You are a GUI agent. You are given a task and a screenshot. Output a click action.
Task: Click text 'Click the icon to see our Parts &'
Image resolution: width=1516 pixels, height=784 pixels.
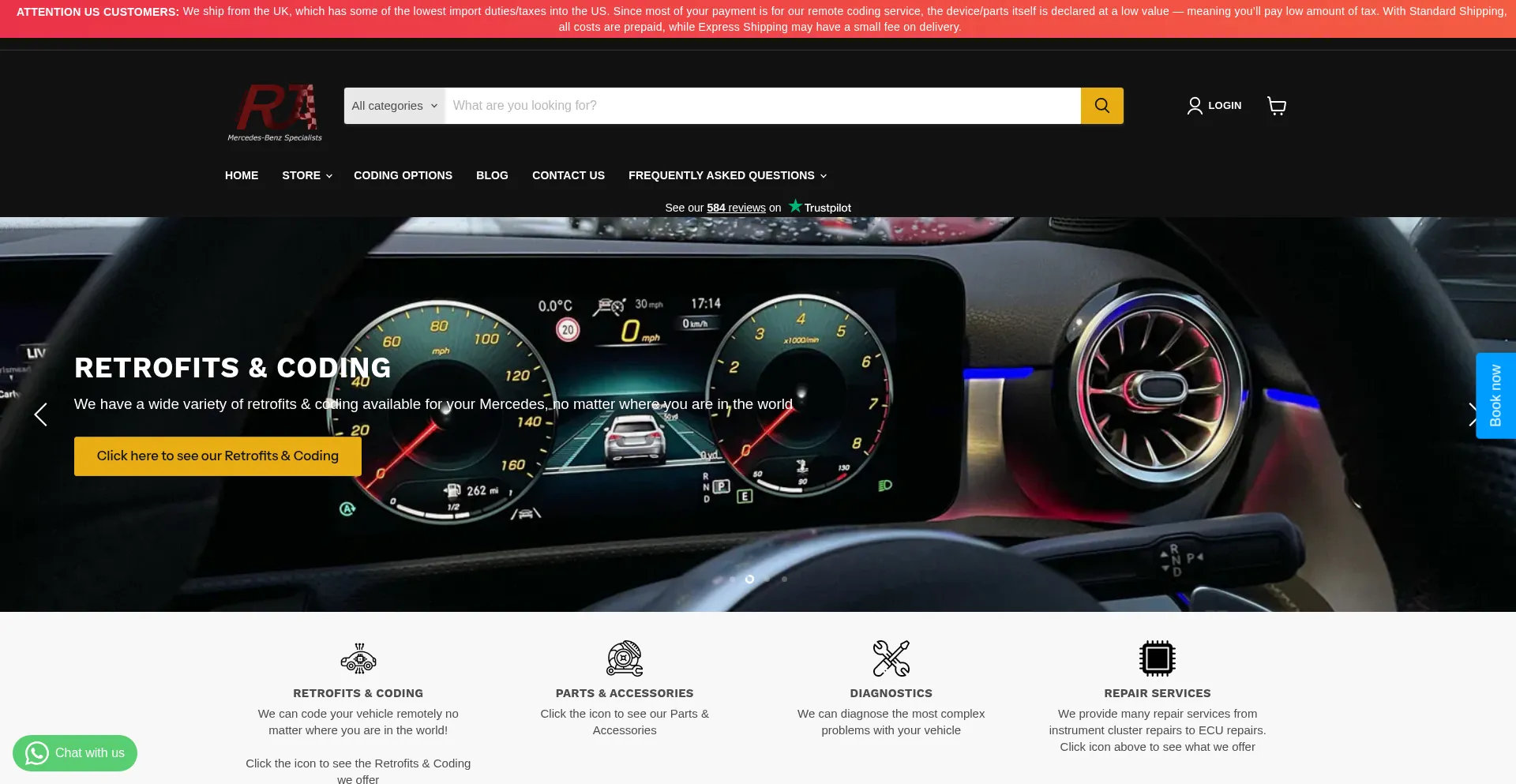(625, 714)
